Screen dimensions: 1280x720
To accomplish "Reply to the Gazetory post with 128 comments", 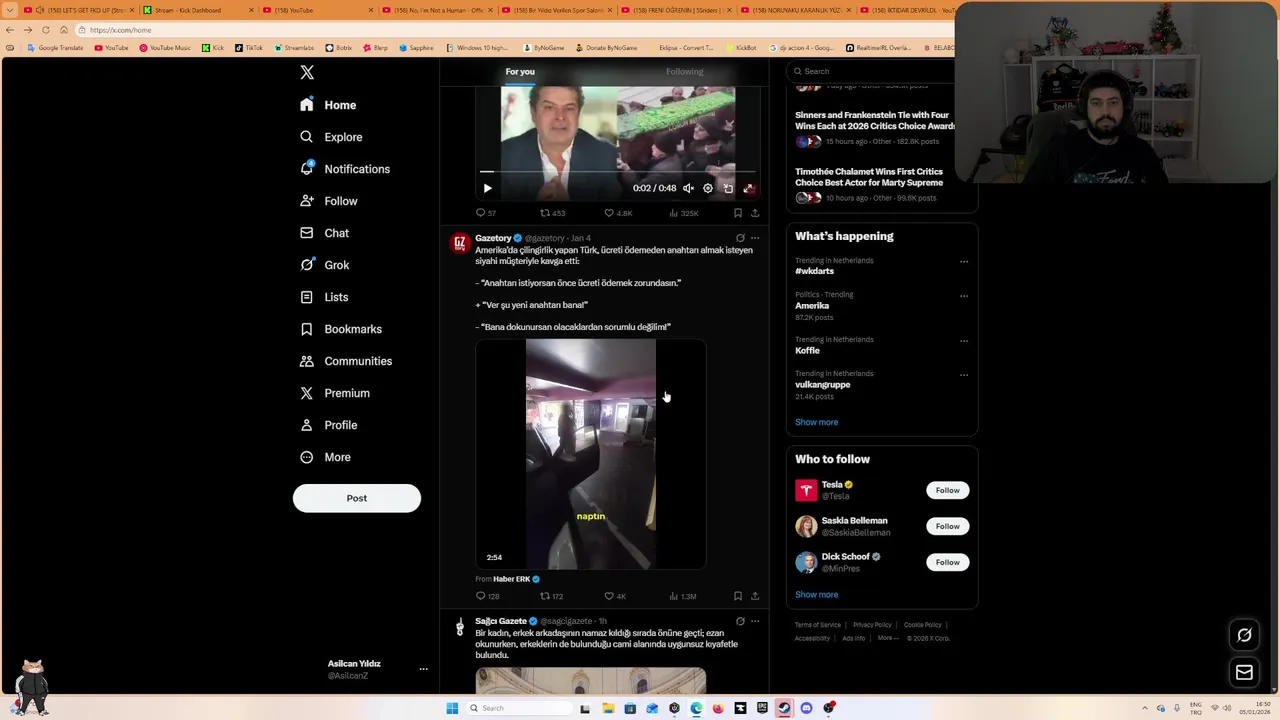I will point(487,596).
